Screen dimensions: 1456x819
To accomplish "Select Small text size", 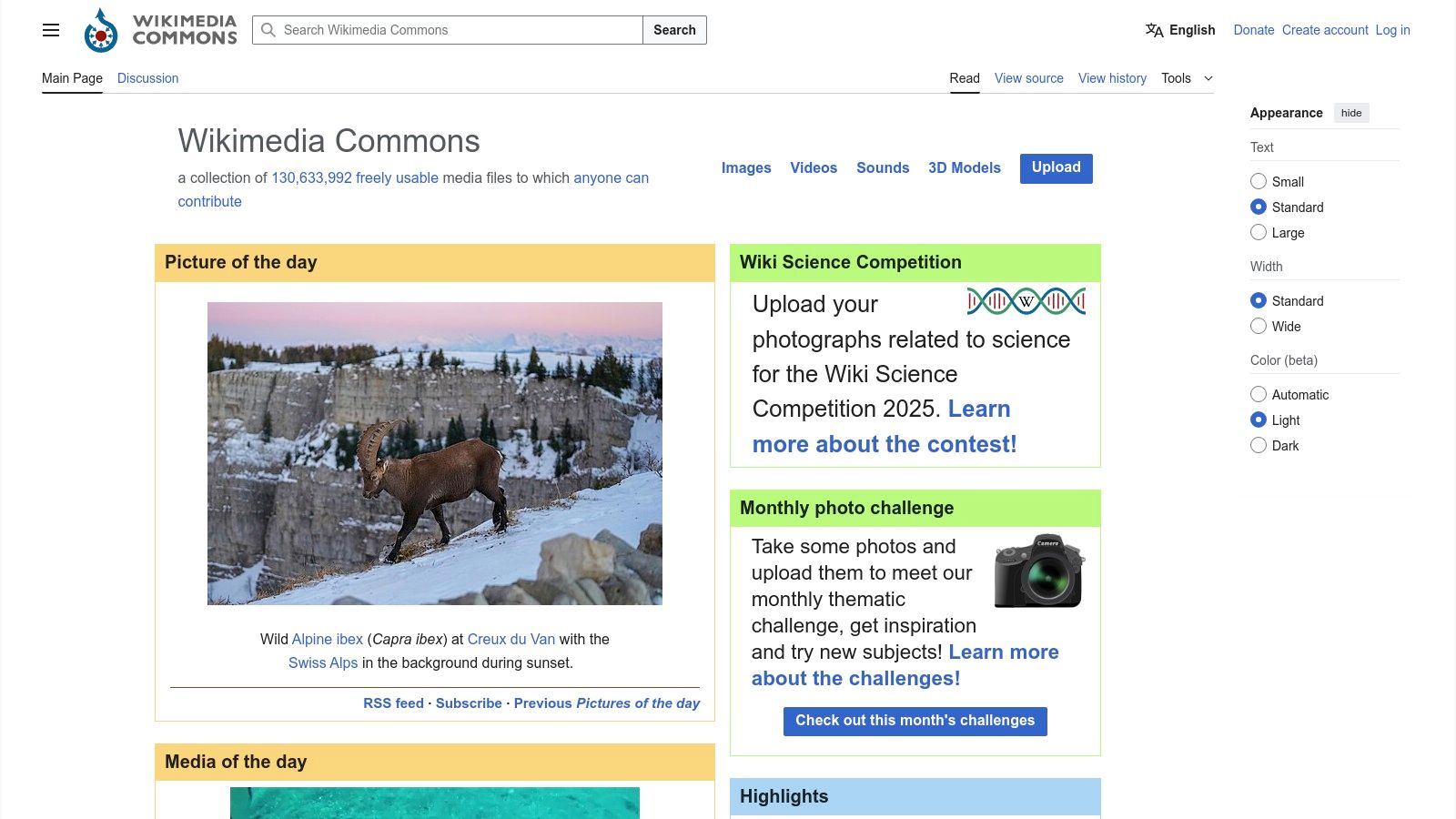I will point(1259,181).
